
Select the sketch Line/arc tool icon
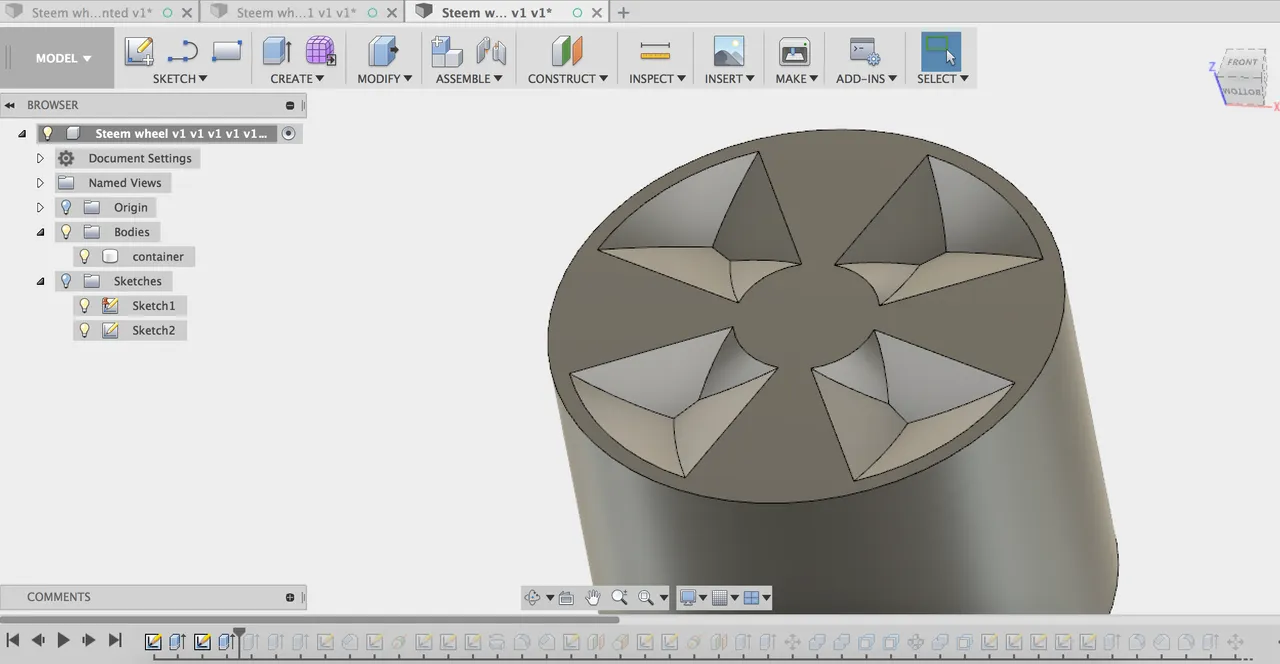pos(183,51)
